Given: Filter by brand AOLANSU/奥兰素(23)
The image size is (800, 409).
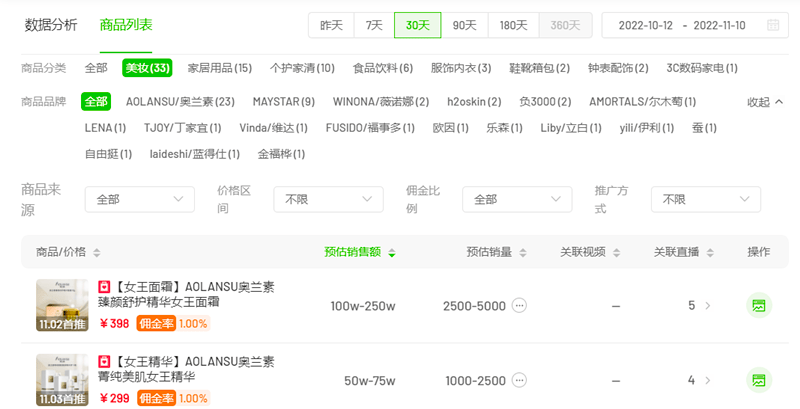Looking at the screenshot, I should point(180,102).
